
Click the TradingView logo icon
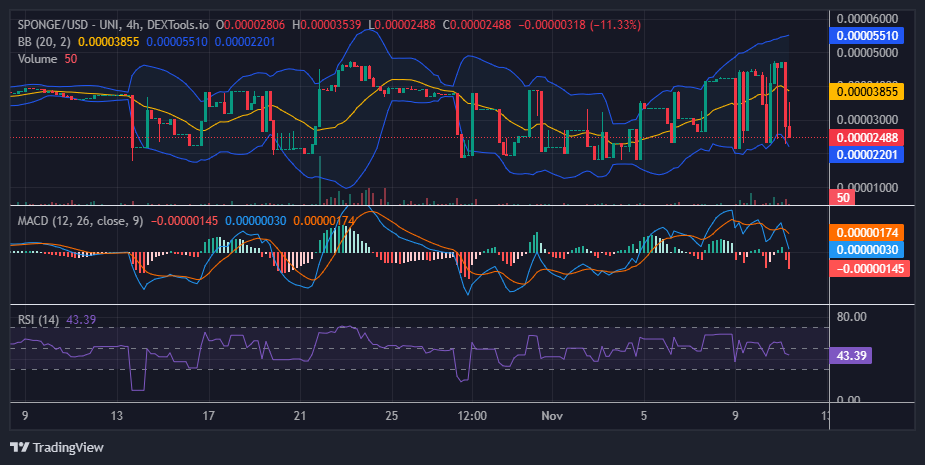point(19,447)
